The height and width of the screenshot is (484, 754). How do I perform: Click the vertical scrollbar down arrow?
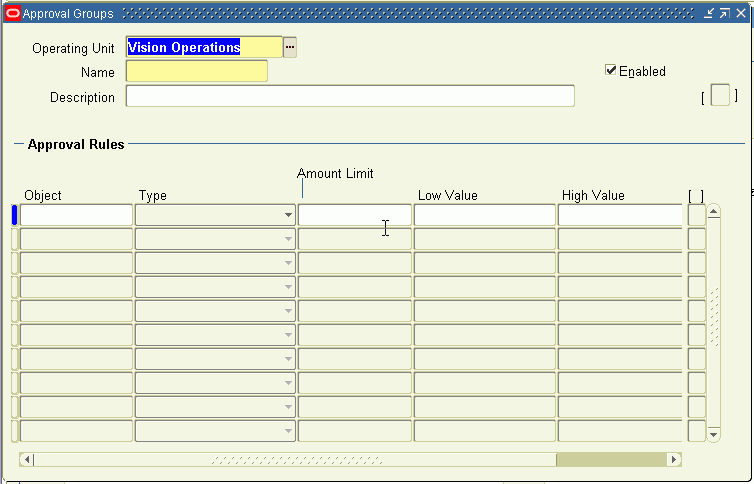(714, 434)
